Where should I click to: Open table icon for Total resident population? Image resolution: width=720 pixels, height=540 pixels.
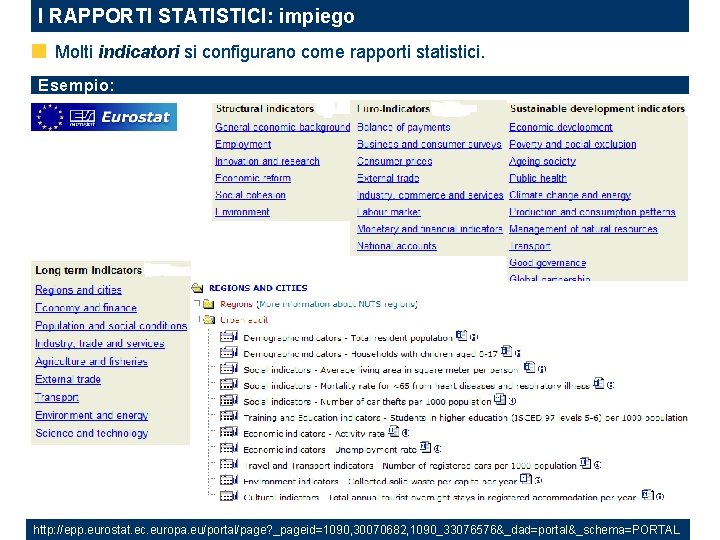coord(229,337)
